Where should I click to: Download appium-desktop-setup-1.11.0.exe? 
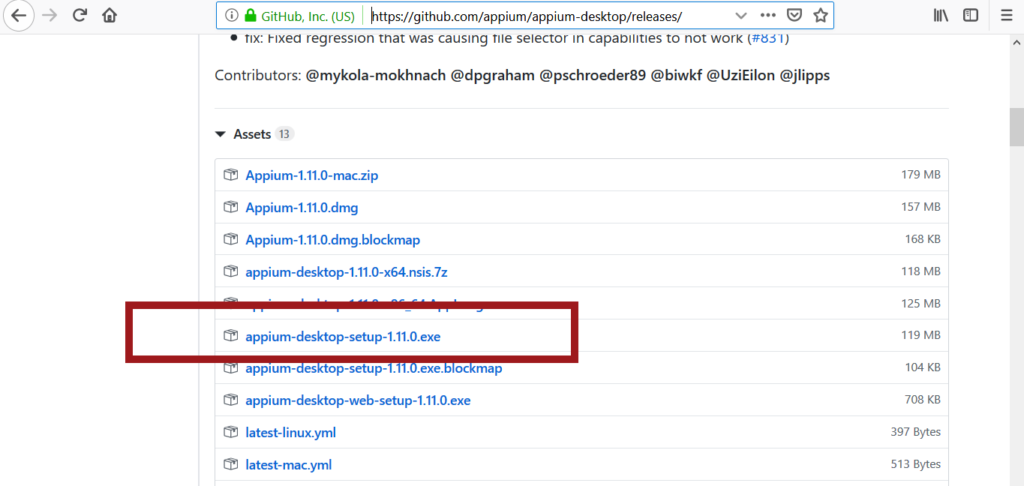[343, 336]
